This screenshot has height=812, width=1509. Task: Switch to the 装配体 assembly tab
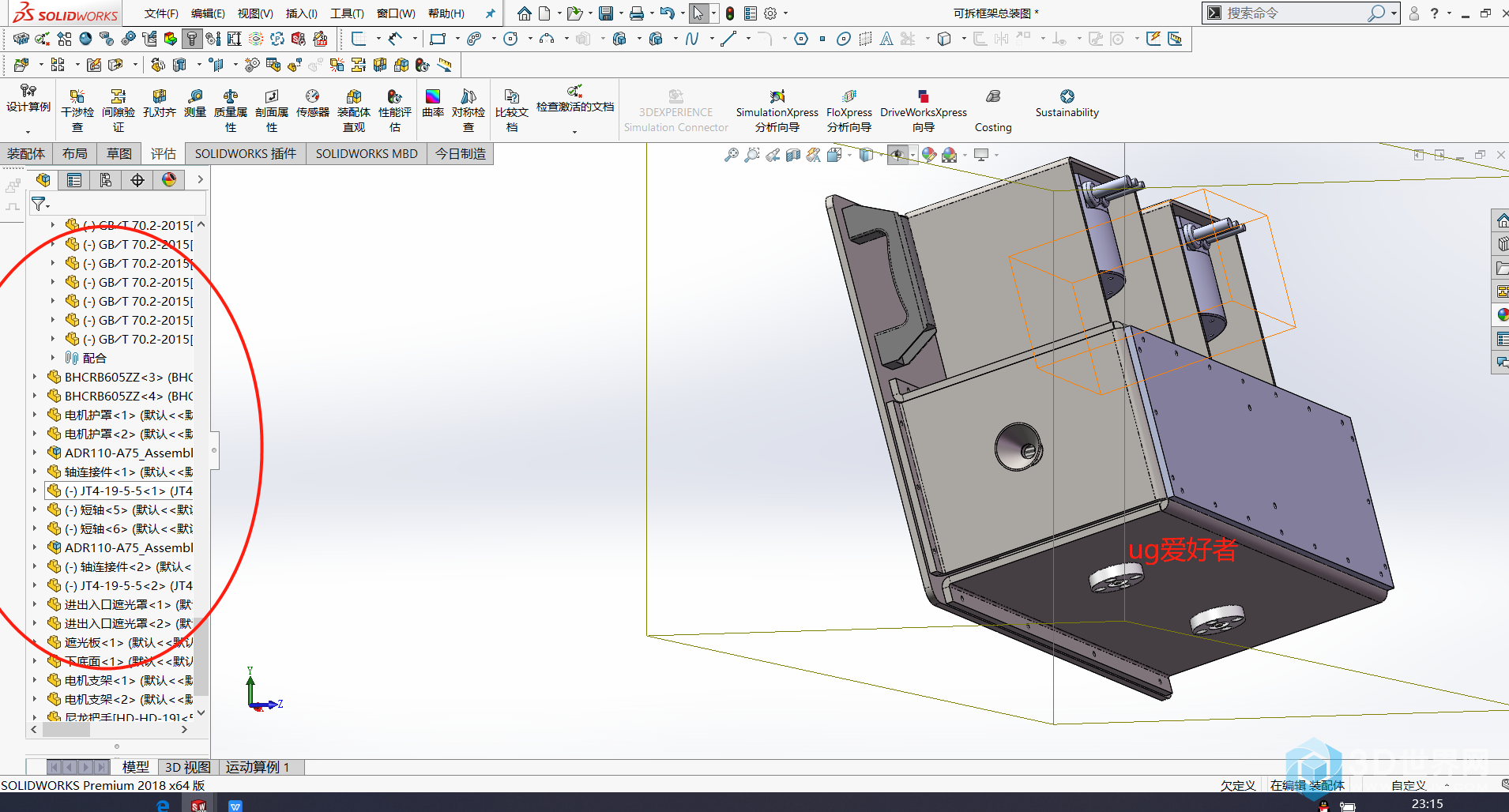coord(26,153)
